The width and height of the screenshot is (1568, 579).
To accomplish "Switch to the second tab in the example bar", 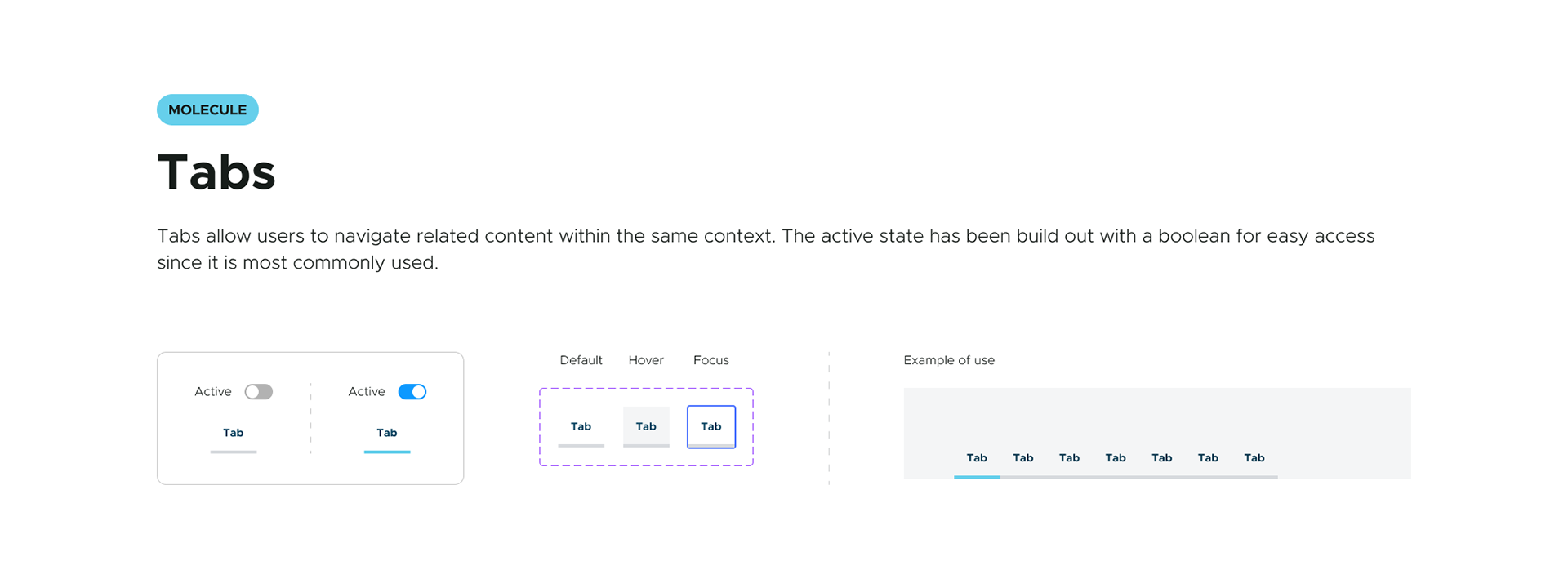I will 1023,458.
